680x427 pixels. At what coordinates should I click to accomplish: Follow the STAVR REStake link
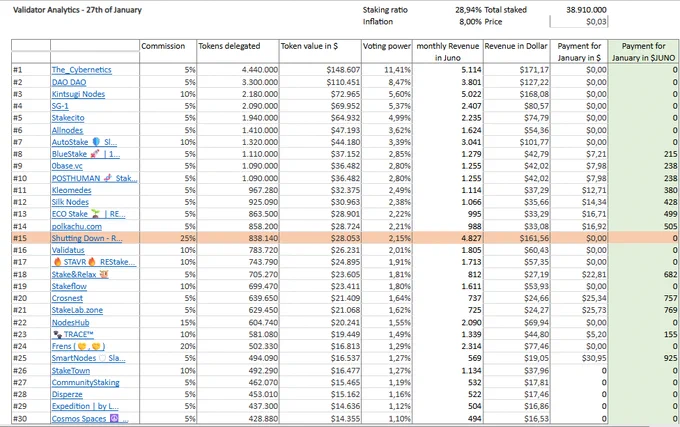94,262
